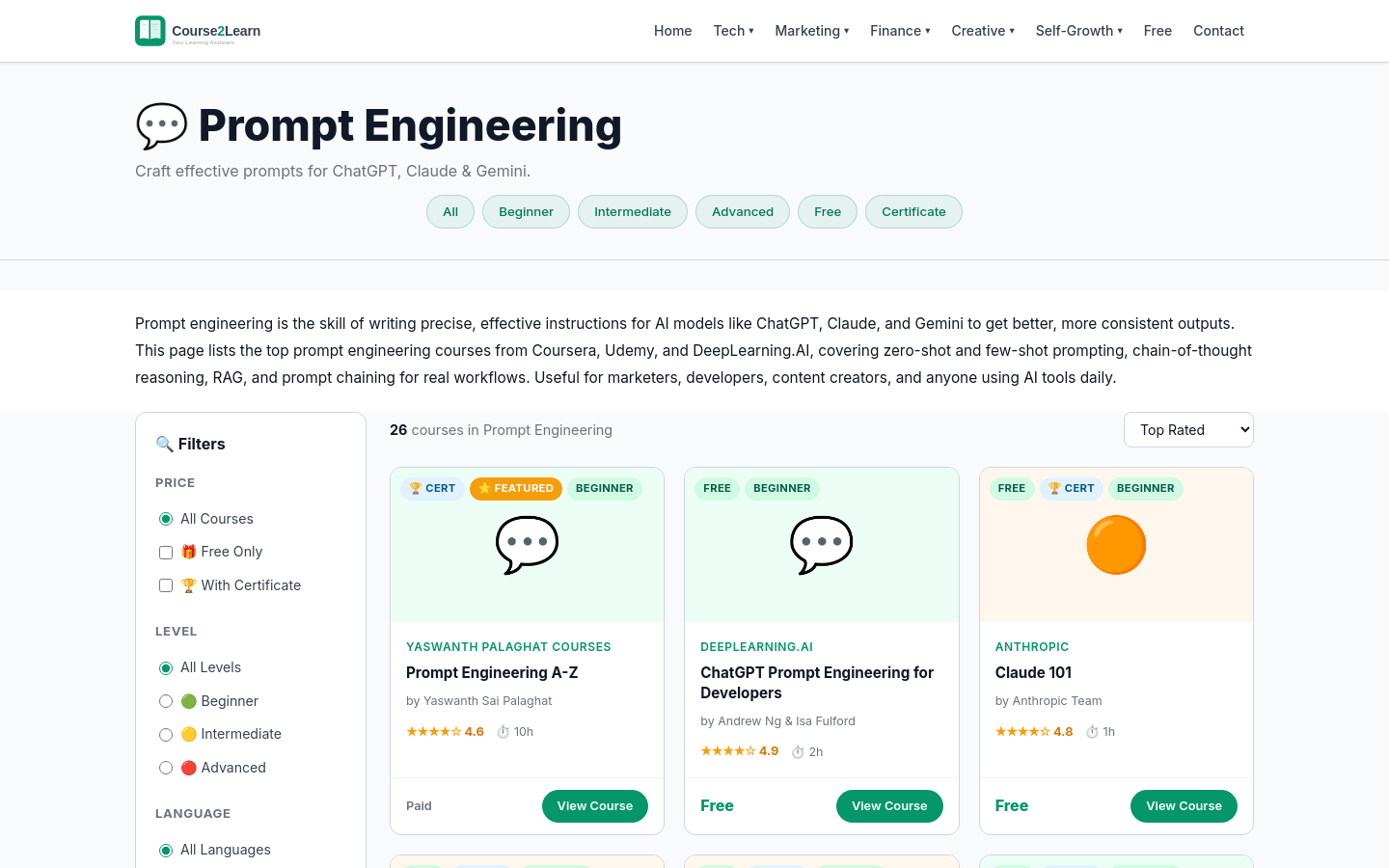Click the clock duration icon showing 2h
This screenshot has width=1389, height=868.
pyautogui.click(x=798, y=752)
